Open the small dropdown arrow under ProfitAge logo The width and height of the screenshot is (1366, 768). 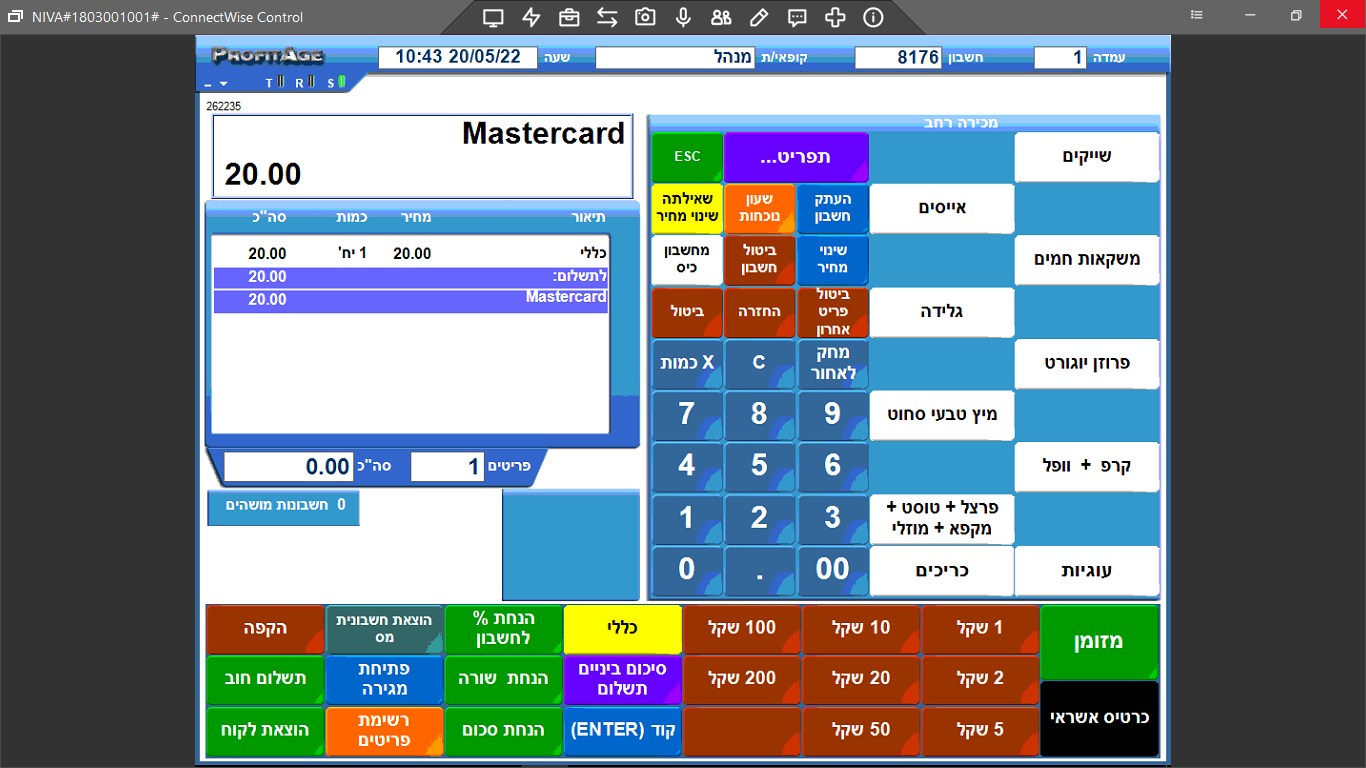point(224,84)
